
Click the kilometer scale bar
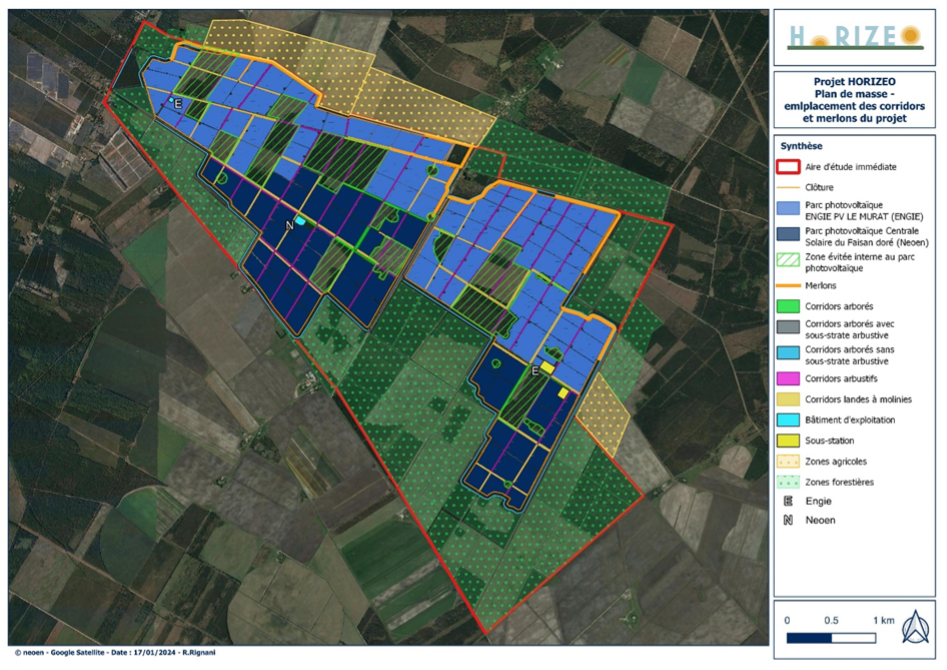click(832, 637)
